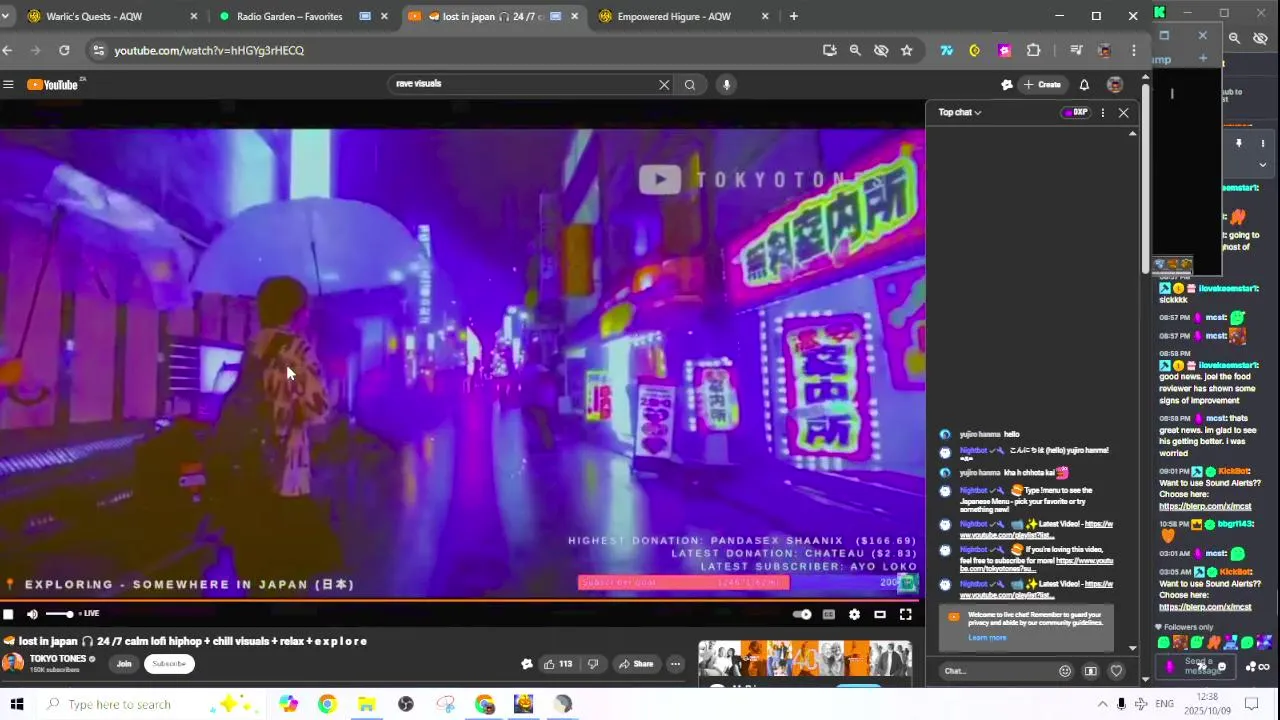Image resolution: width=1280 pixels, height=720 pixels.
Task: Go to YouTube home via logo
Action: tap(53, 85)
